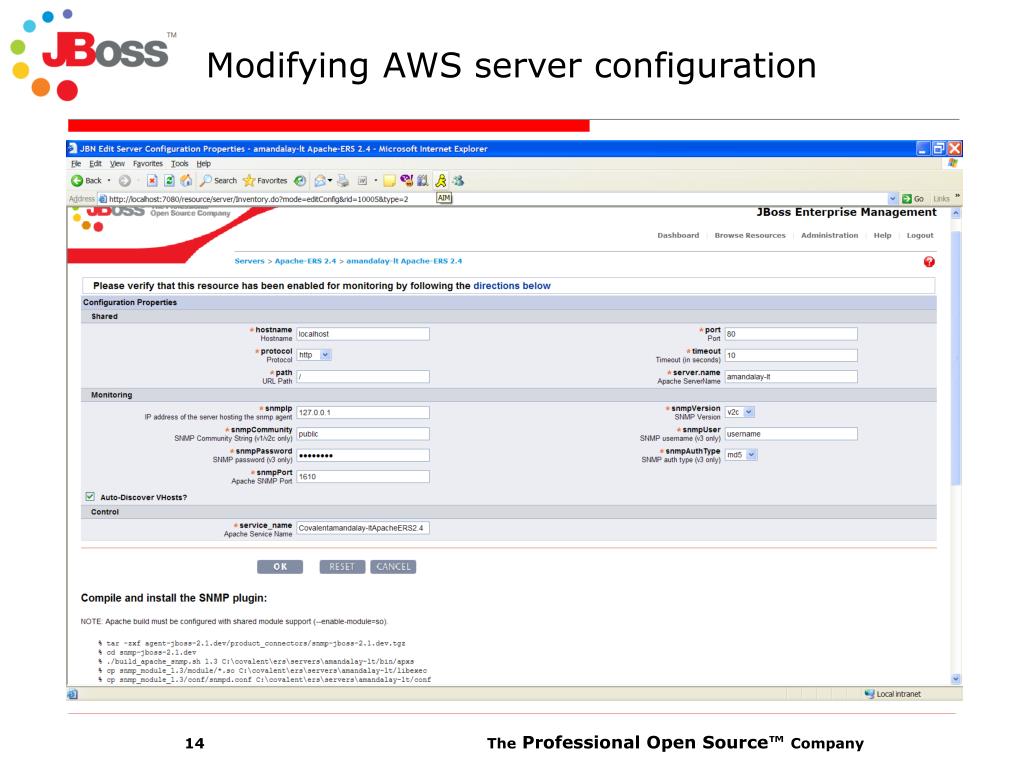Click the OK button
Image resolution: width=1024 pixels, height=768 pixels.
[x=280, y=567]
